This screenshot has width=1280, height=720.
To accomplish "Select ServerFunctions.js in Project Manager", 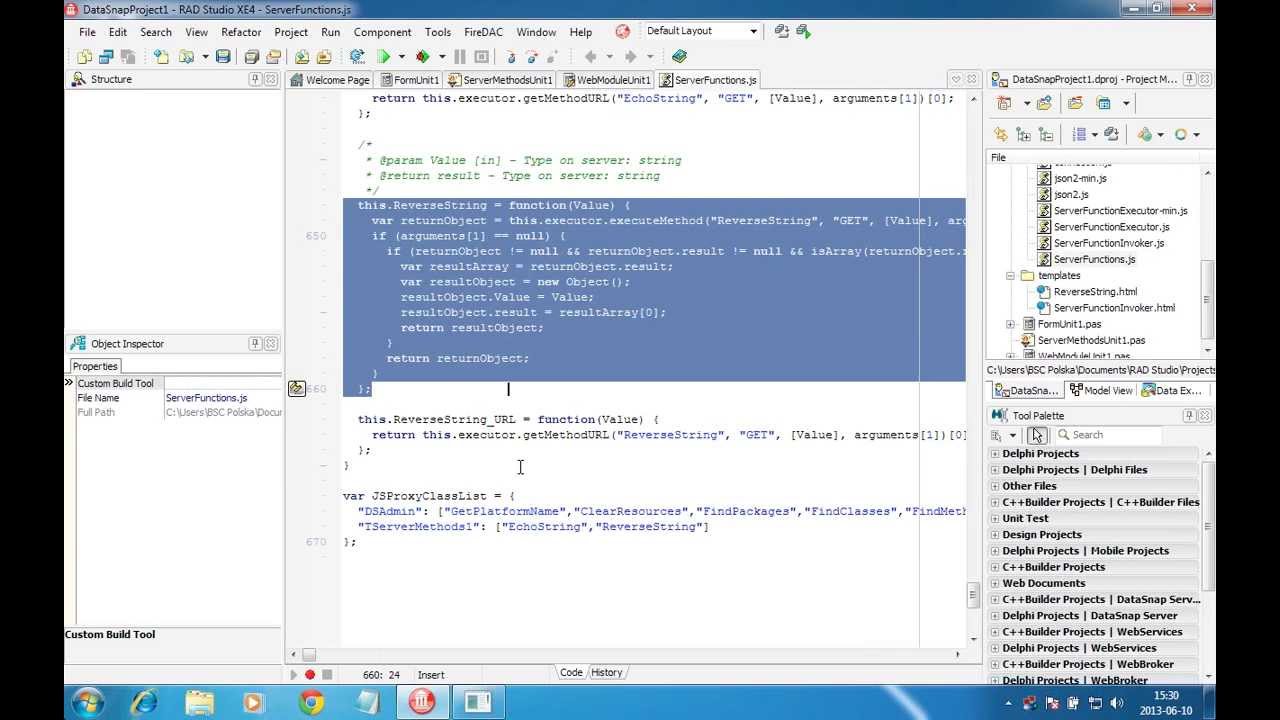I will 1094,259.
